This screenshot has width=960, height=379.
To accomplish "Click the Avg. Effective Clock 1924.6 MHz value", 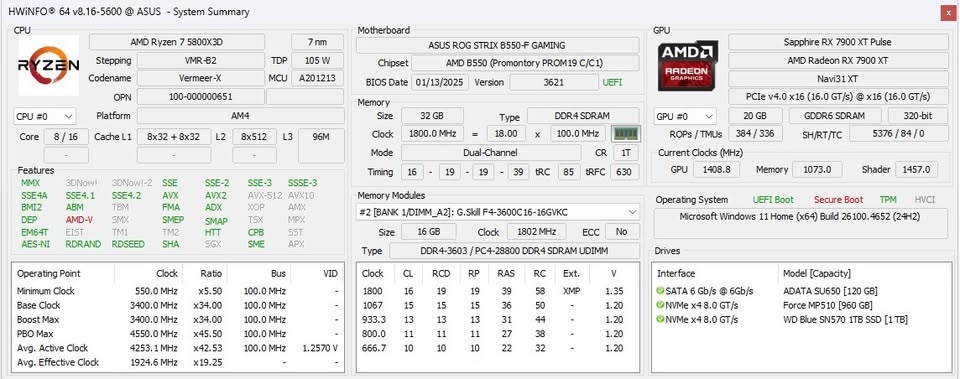I will pos(154,362).
